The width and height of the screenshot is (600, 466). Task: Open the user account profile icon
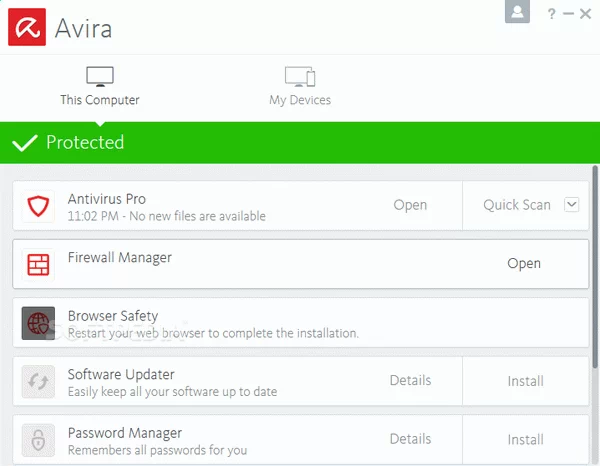coord(517,12)
